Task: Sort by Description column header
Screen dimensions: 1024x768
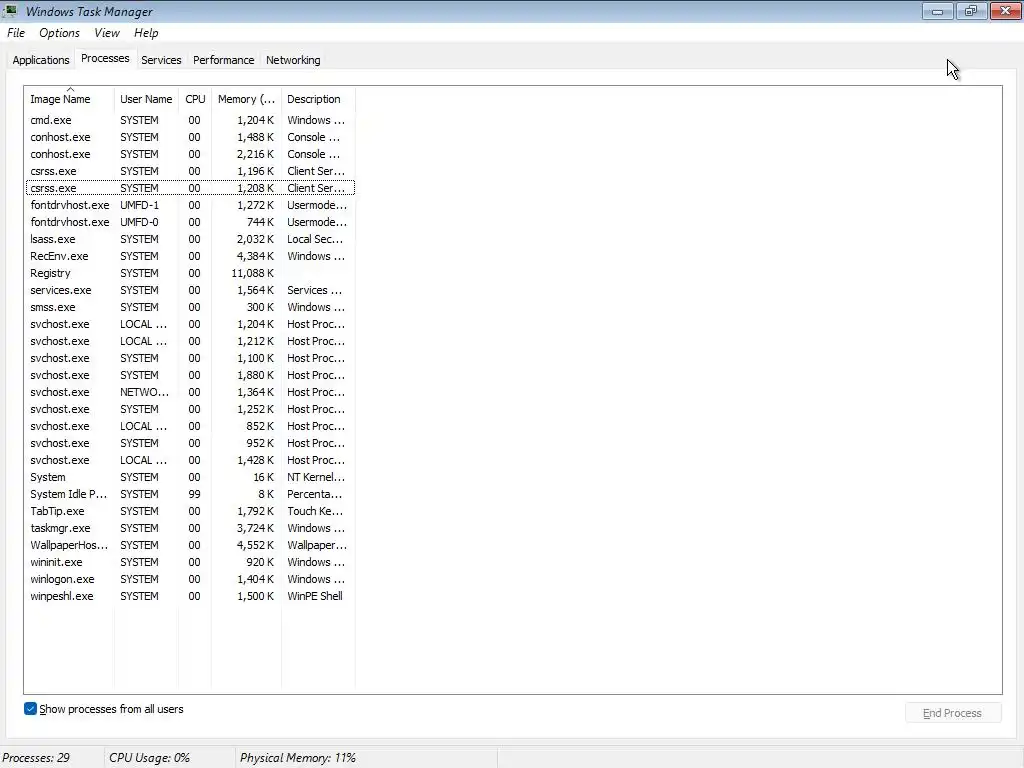Action: (317, 99)
